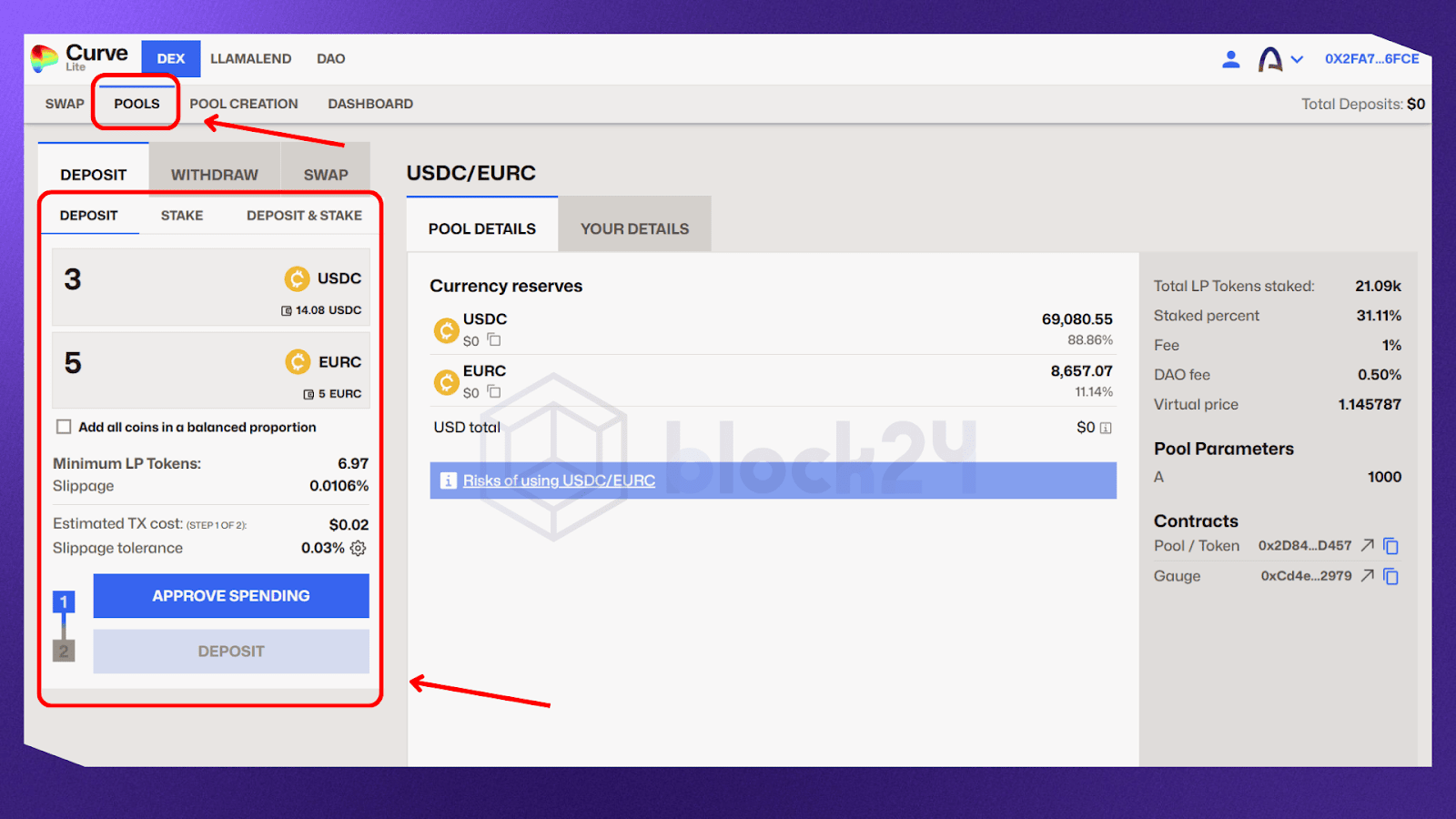Click the USDC token icon in deposit form
Image resolution: width=1456 pixels, height=819 pixels.
(297, 278)
